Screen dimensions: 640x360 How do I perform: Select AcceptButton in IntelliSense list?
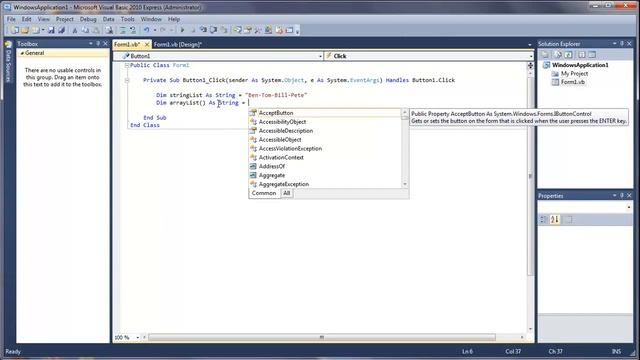[325, 113]
